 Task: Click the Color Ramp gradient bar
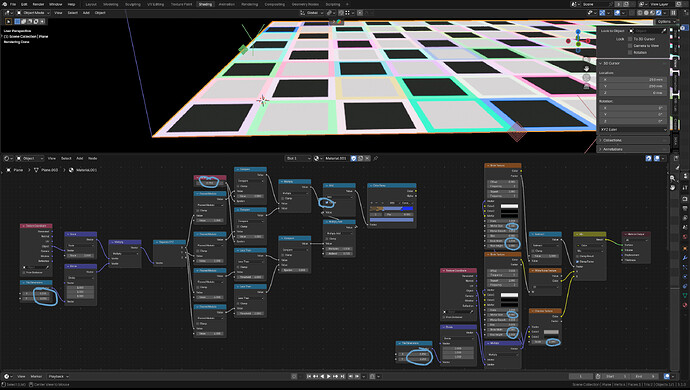coord(392,209)
